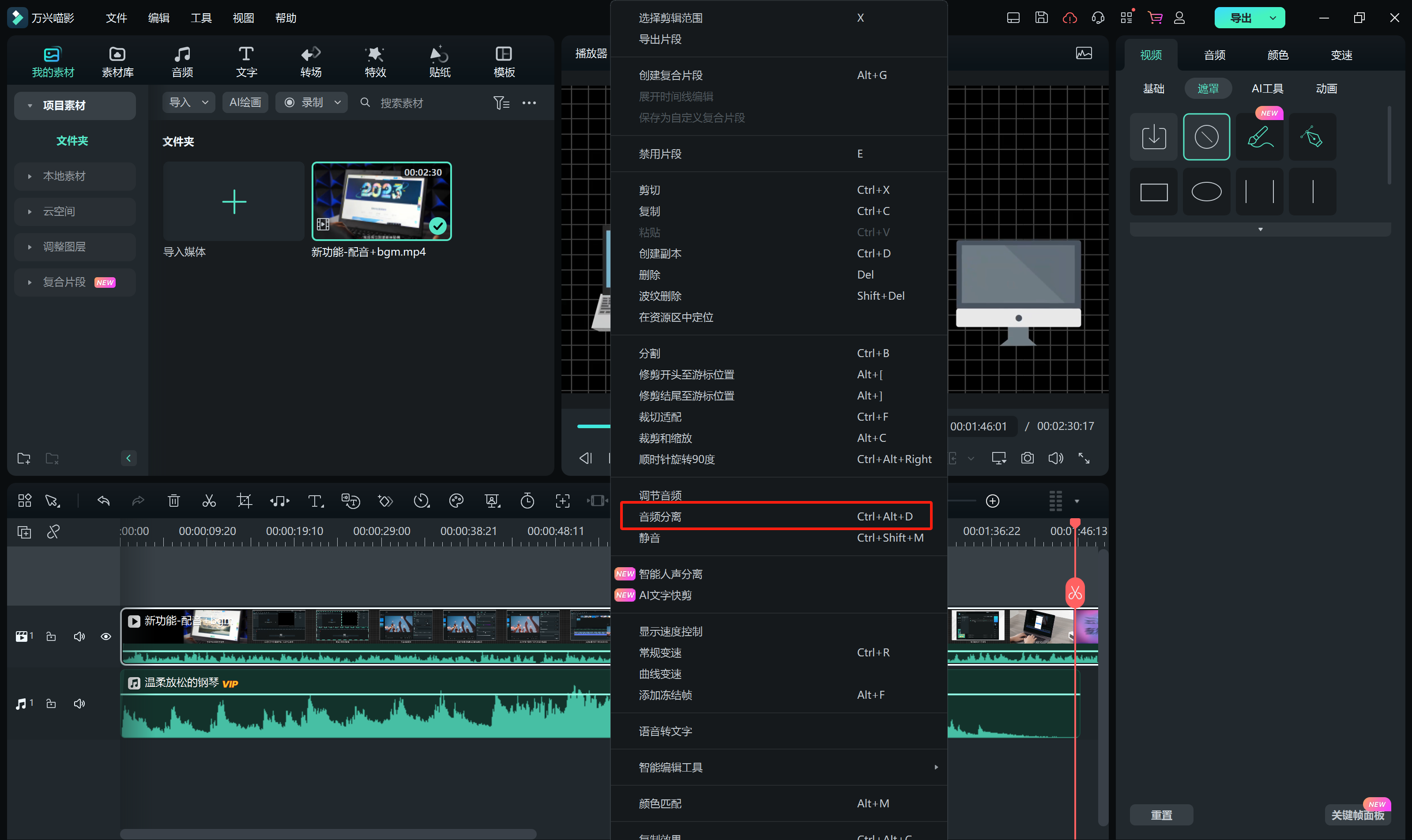Take a snapshot with the camera icon

(1027, 458)
